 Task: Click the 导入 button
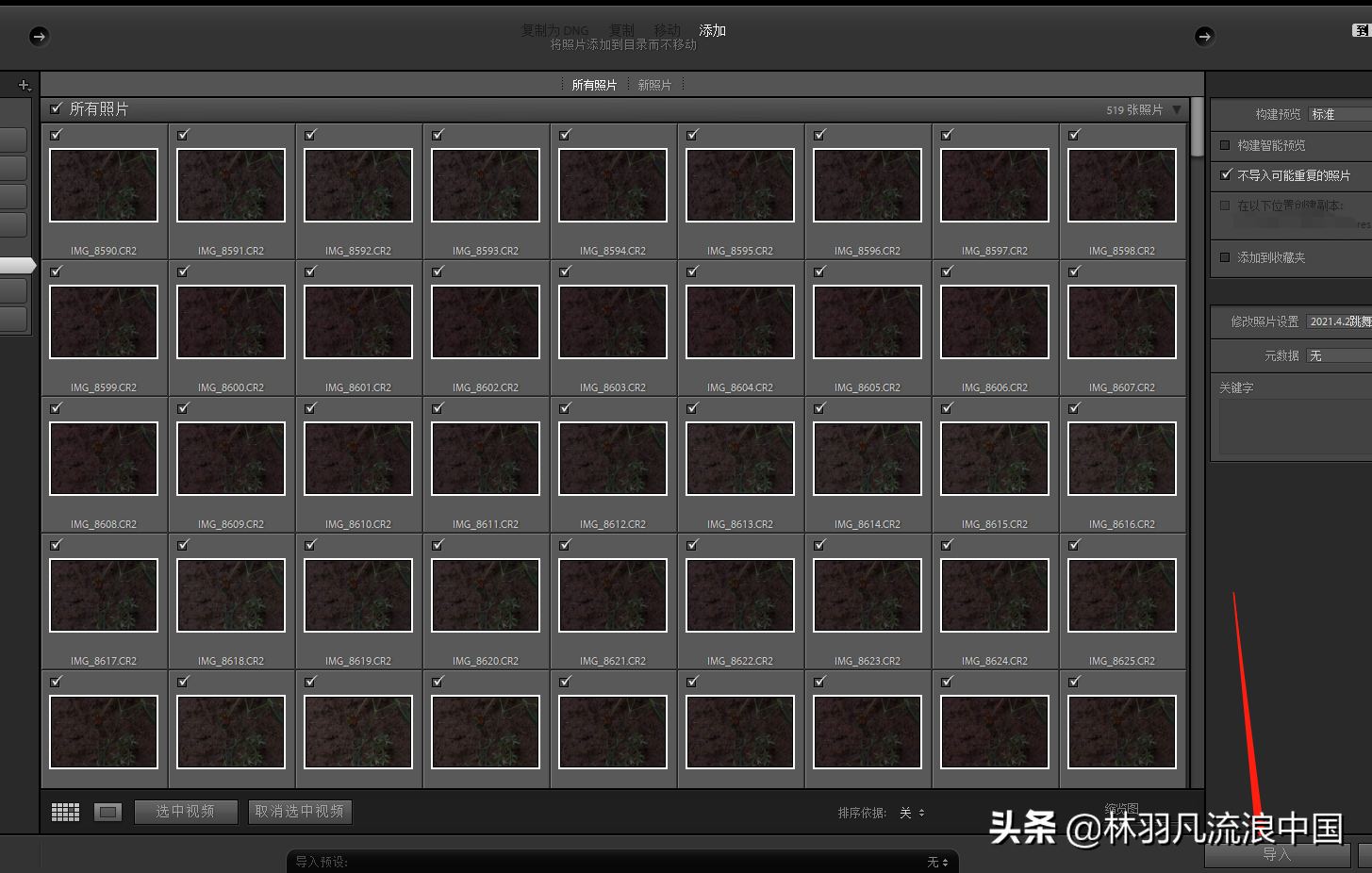click(1276, 854)
